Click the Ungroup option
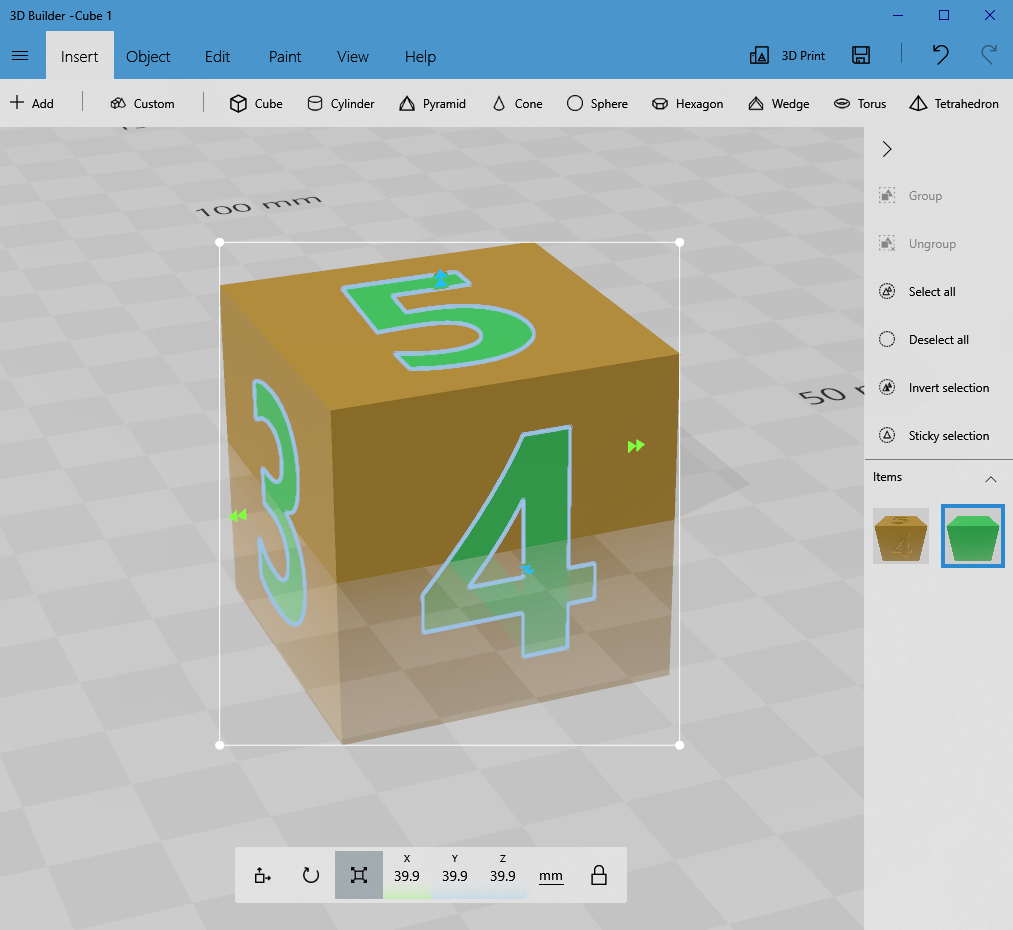This screenshot has height=930, width=1013. tap(917, 243)
